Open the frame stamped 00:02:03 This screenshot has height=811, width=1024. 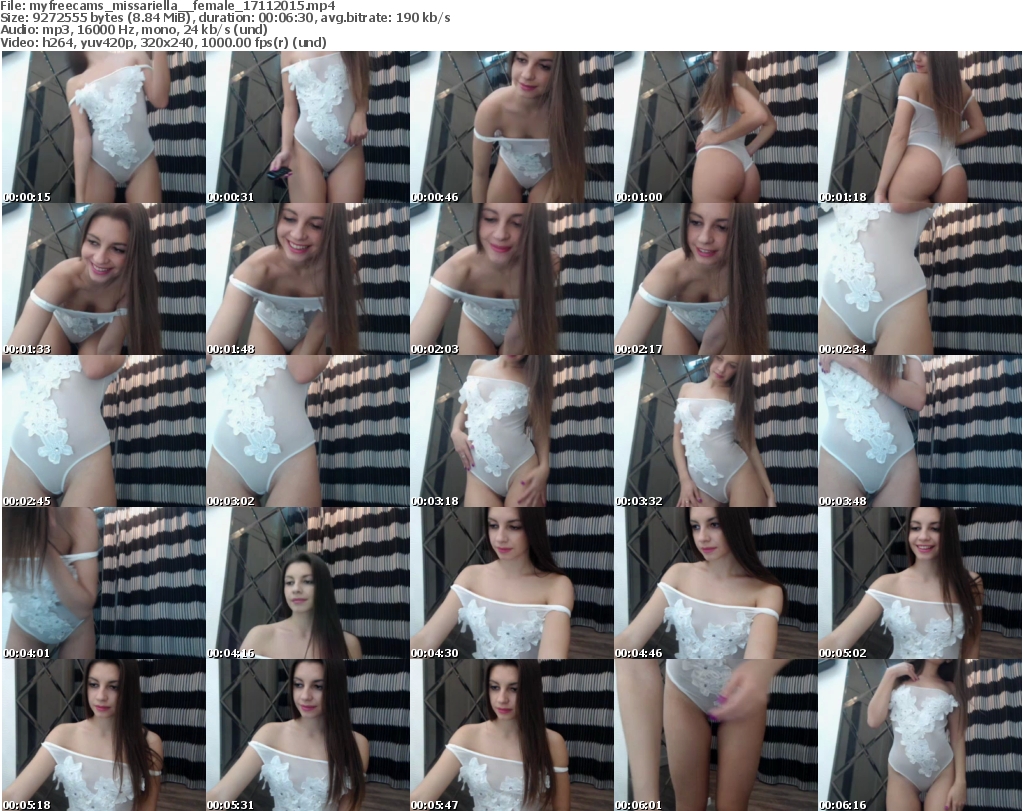[511, 279]
